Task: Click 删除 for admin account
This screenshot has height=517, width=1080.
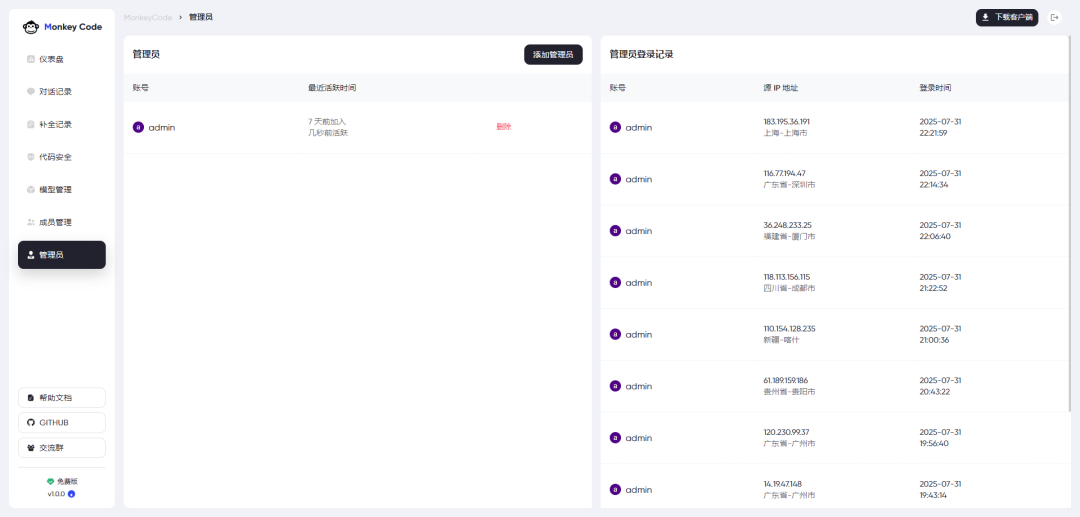Action: click(x=503, y=127)
